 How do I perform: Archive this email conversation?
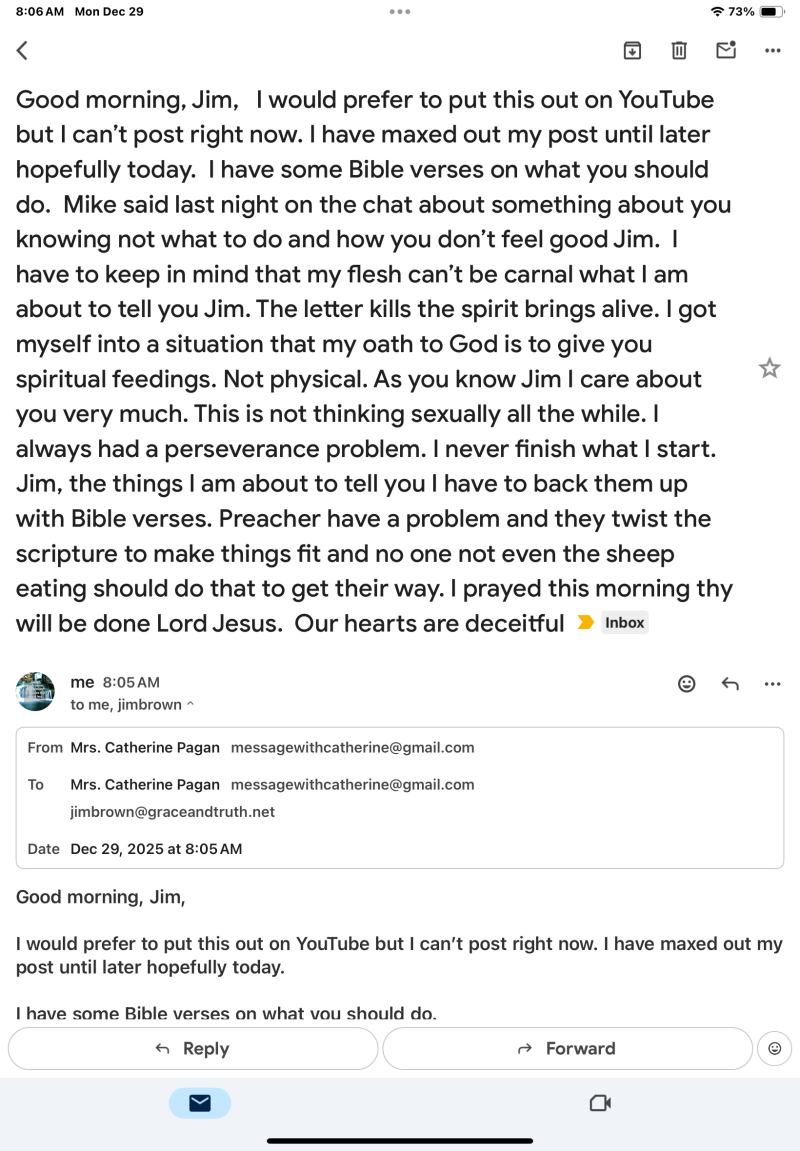pyautogui.click(x=632, y=50)
